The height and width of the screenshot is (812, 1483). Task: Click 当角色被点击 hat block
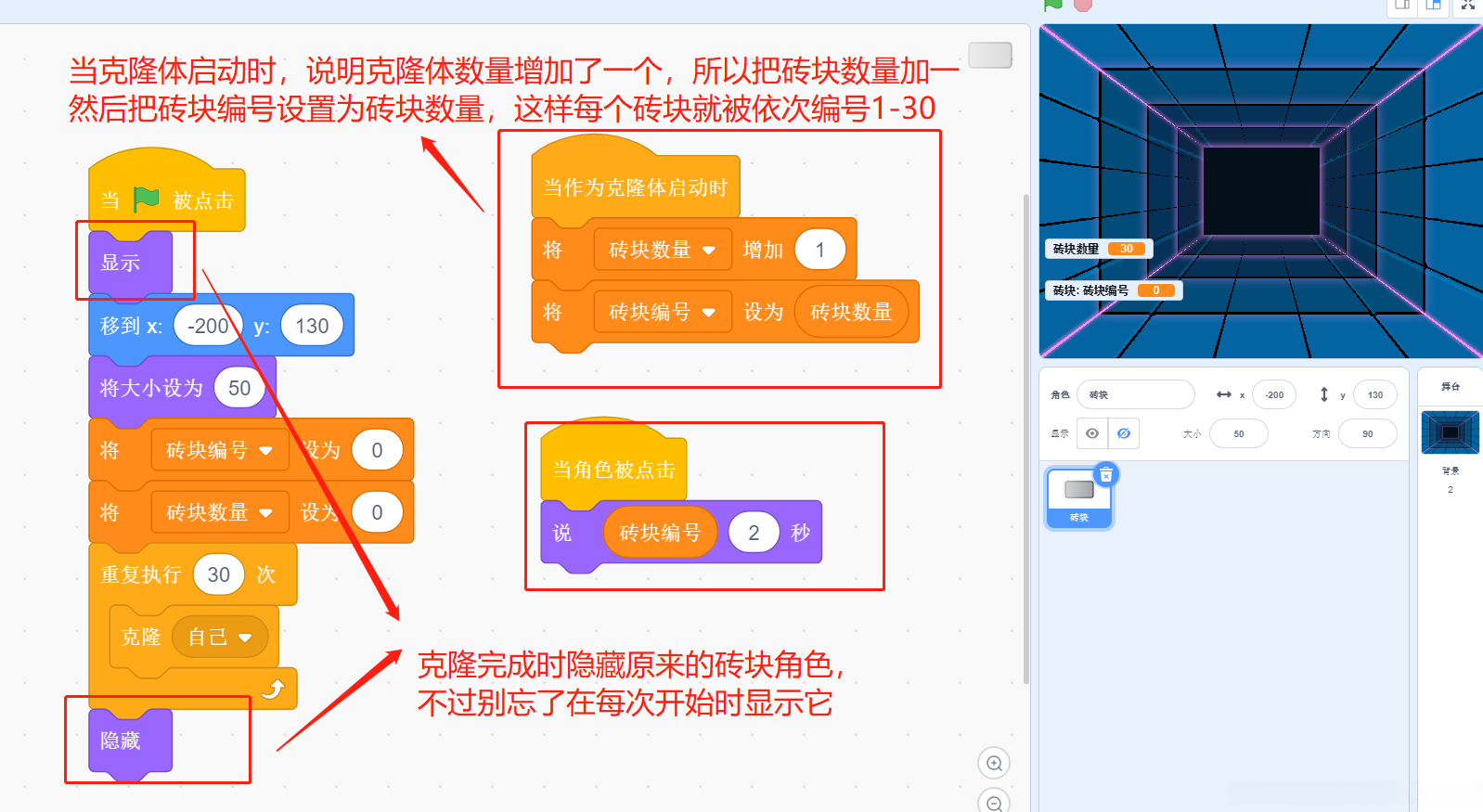(613, 468)
